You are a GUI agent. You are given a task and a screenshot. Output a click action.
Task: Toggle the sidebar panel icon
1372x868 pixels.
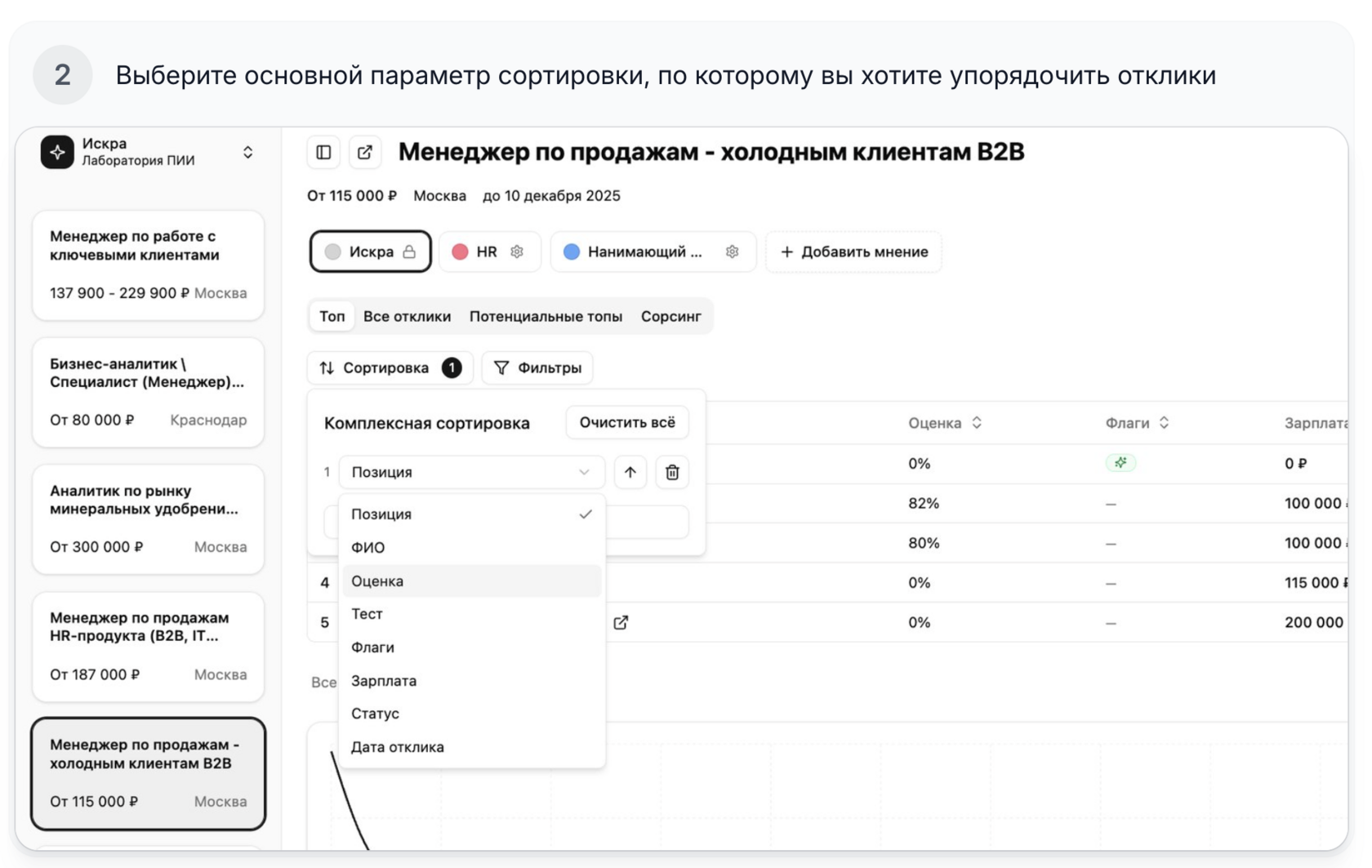323,153
